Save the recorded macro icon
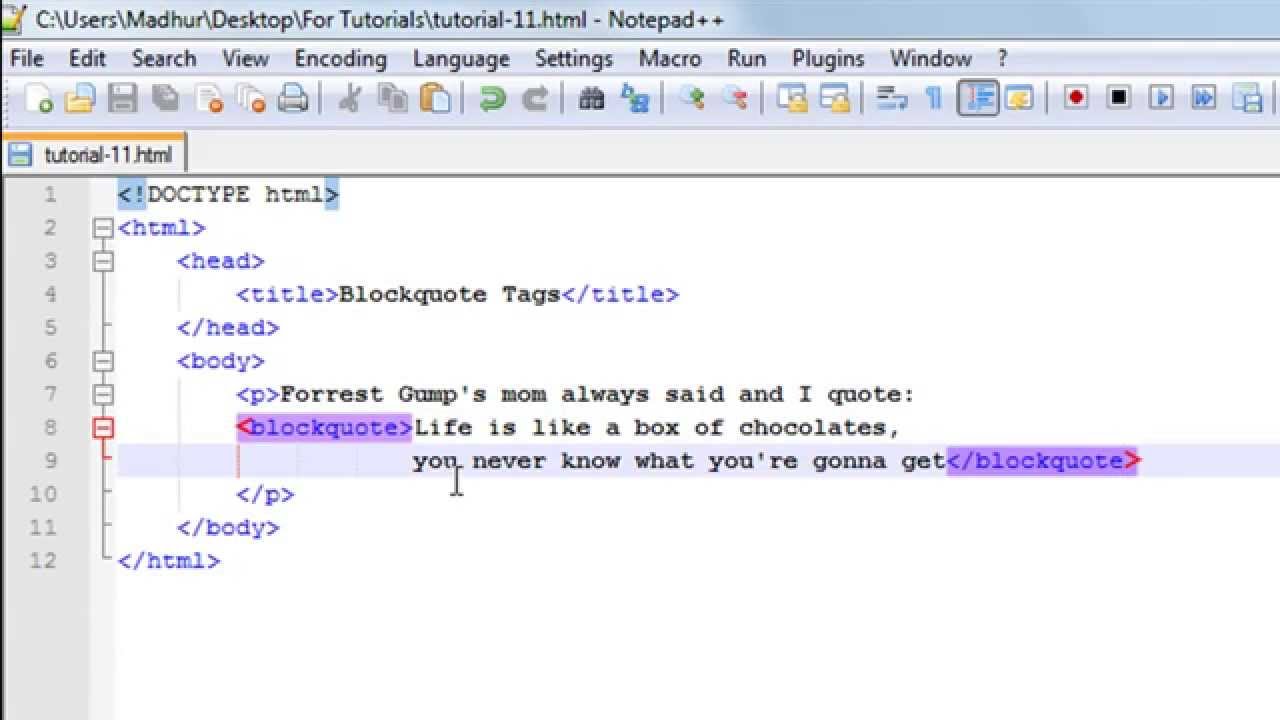Viewport: 1280px width, 720px height. pos(1247,98)
